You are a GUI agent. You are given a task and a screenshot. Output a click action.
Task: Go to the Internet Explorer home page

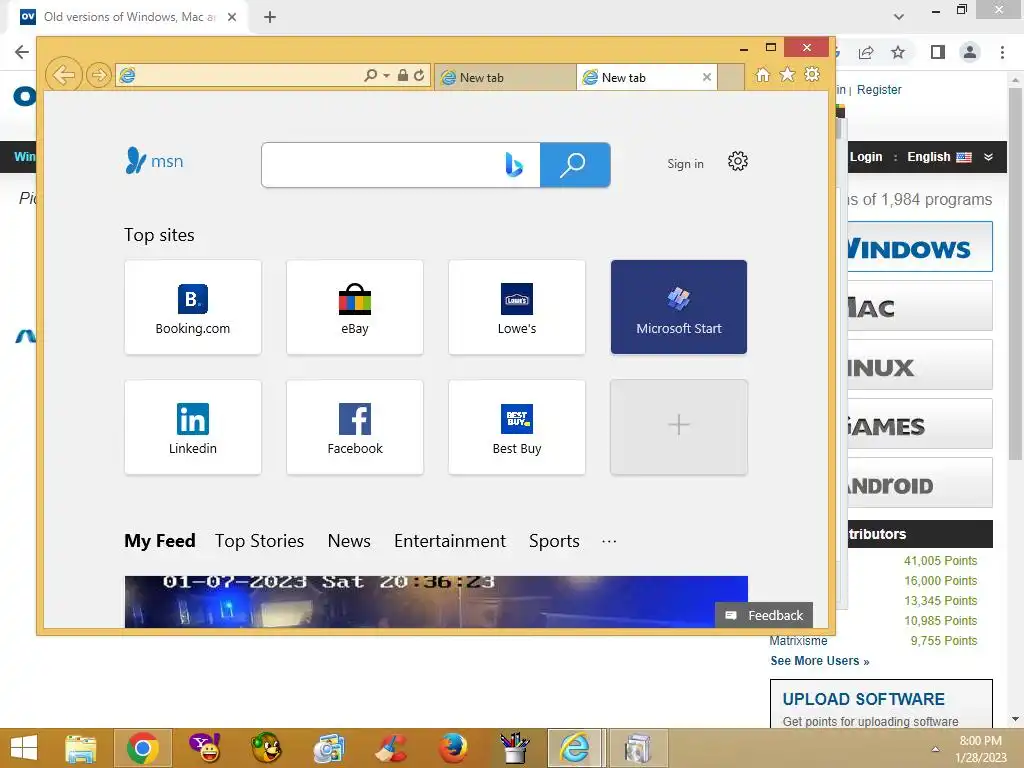pos(762,75)
